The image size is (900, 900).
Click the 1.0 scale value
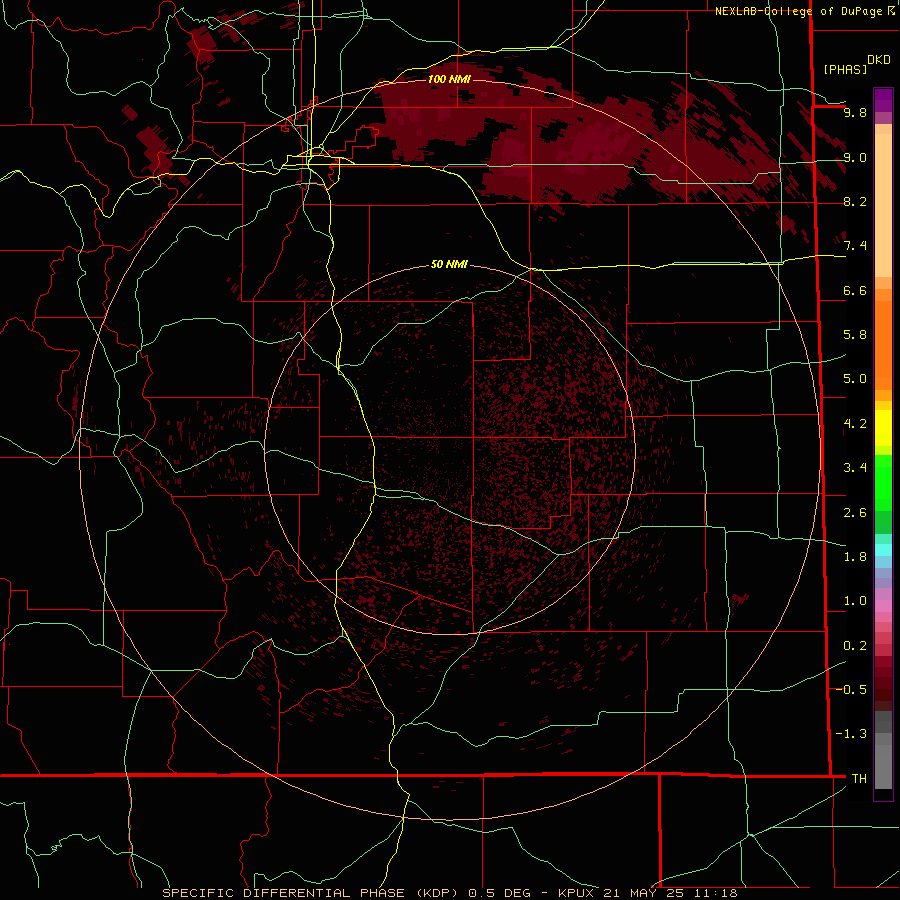point(855,601)
